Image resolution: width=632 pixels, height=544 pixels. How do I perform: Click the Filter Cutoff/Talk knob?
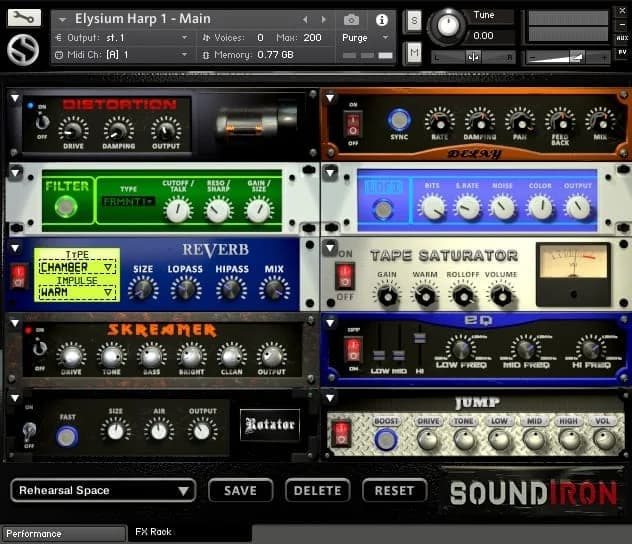pos(178,210)
